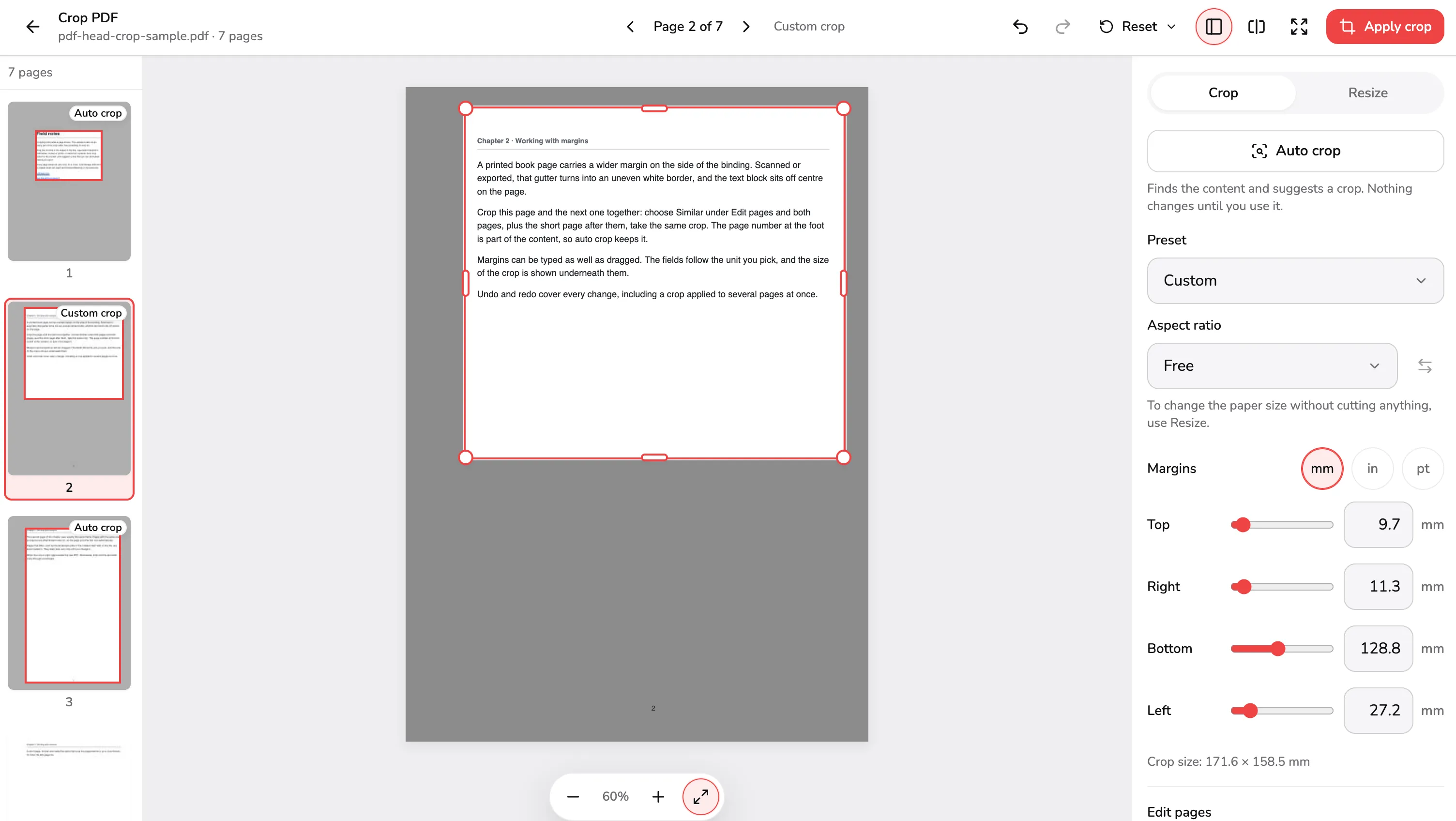
Task: Click bottom-left crop corner handle
Action: 465,457
